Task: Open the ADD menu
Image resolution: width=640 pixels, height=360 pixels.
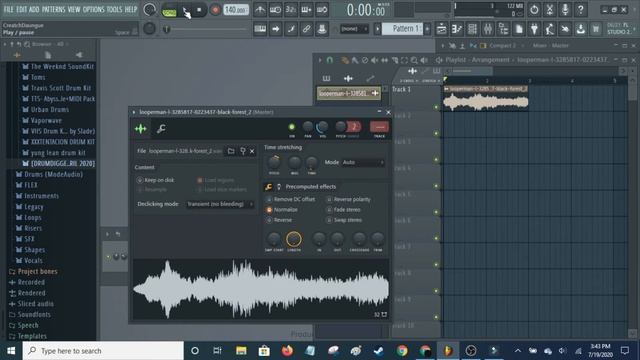Action: 34,9
